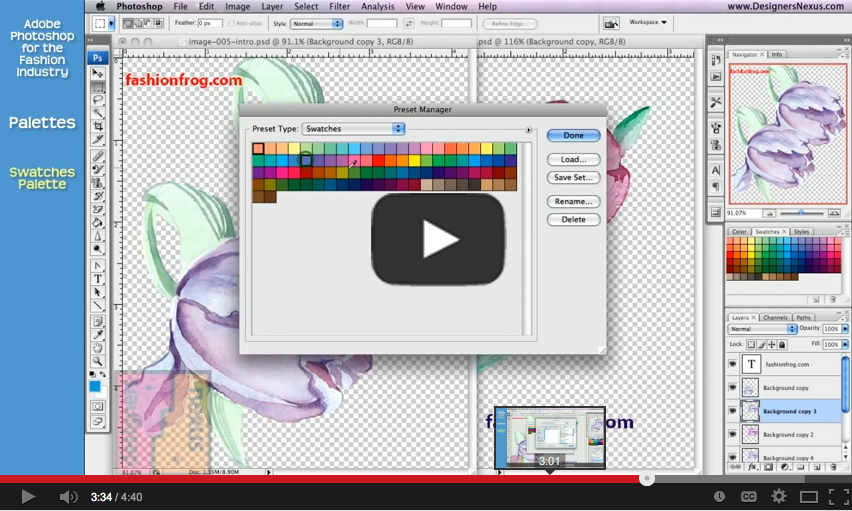Open the Opacity slider arrow
This screenshot has height=511, width=852.
tap(845, 329)
